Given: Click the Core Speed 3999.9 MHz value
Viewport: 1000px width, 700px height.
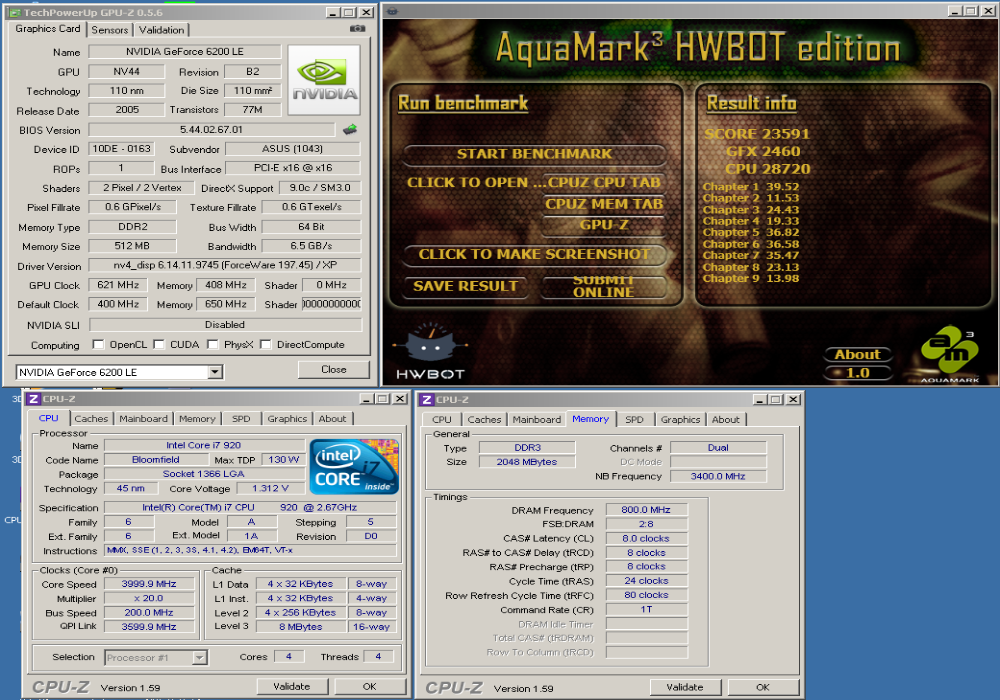Looking at the screenshot, I should 149,584.
